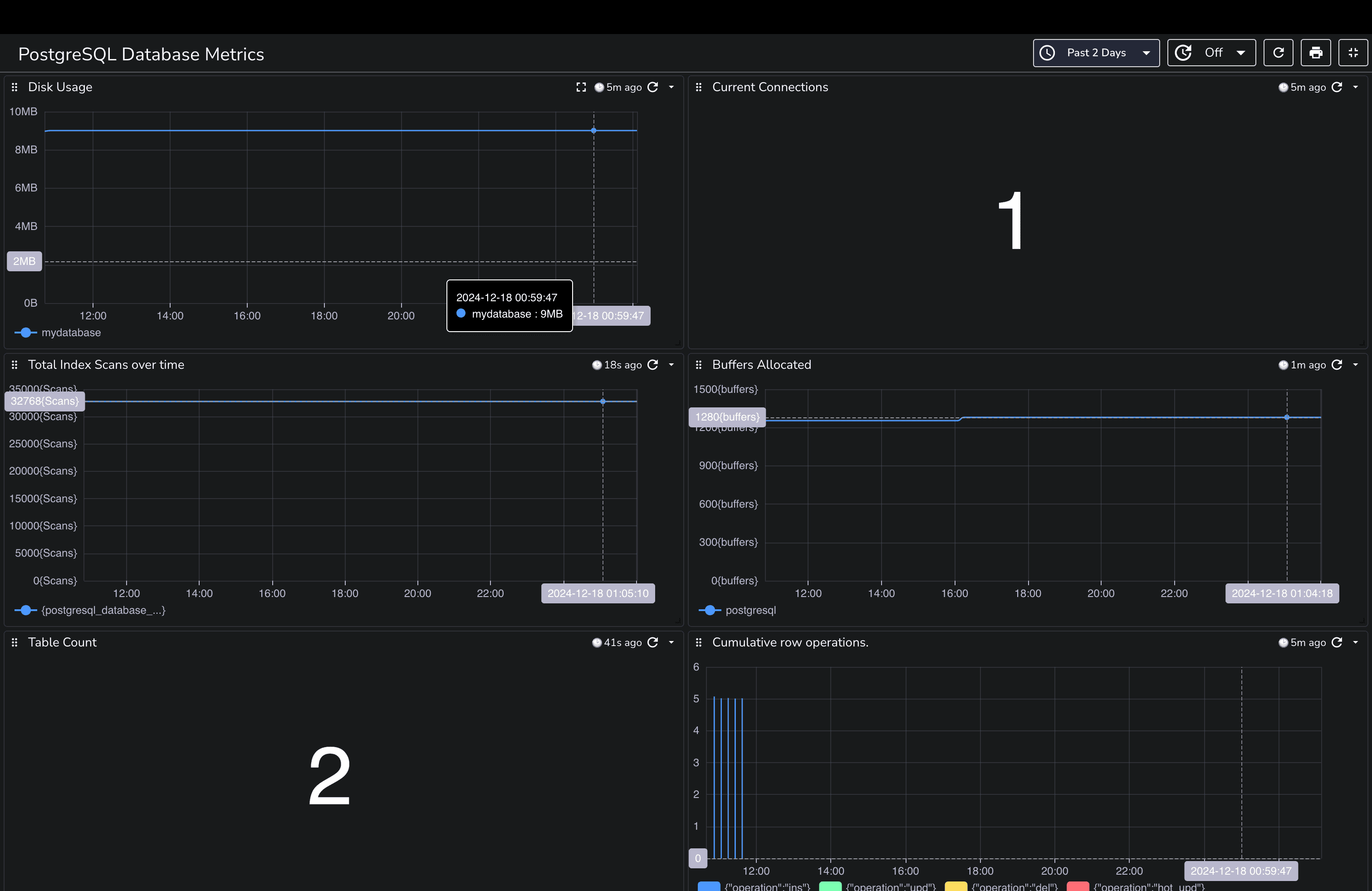The width and height of the screenshot is (1372, 891).
Task: Refresh the Buffers Allocated panel
Action: pyautogui.click(x=1337, y=365)
